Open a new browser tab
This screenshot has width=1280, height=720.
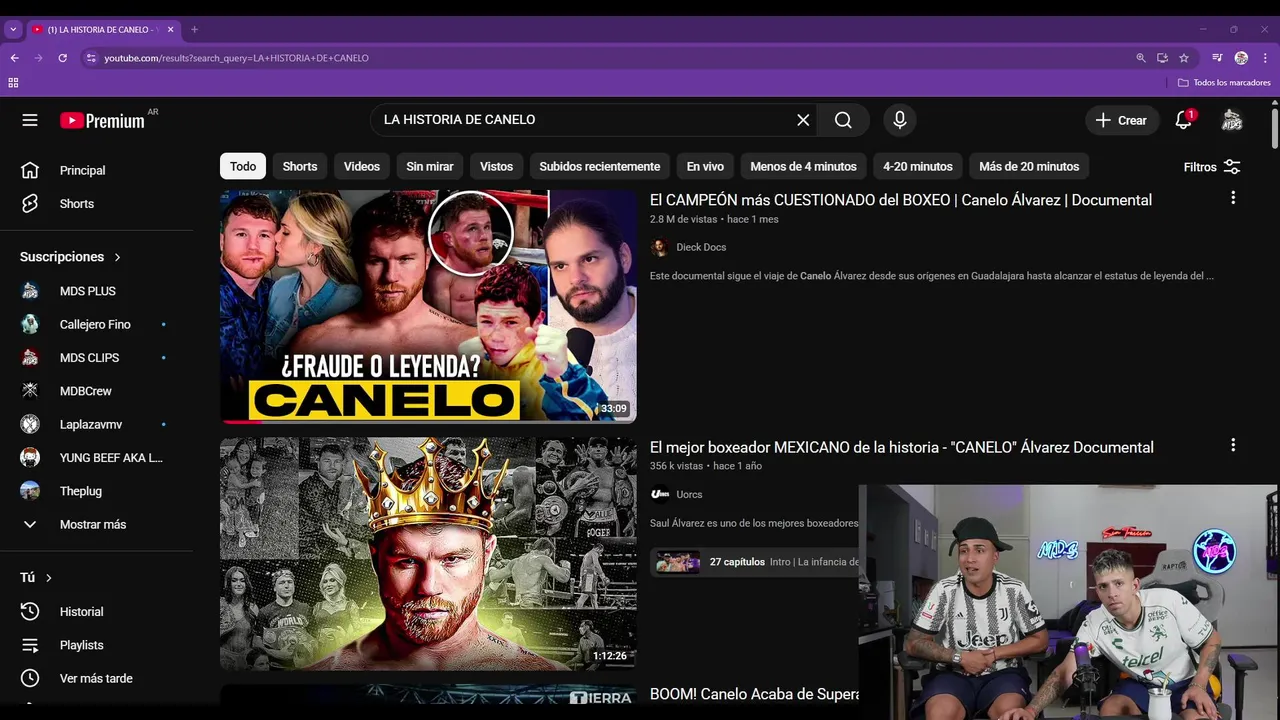tap(194, 29)
